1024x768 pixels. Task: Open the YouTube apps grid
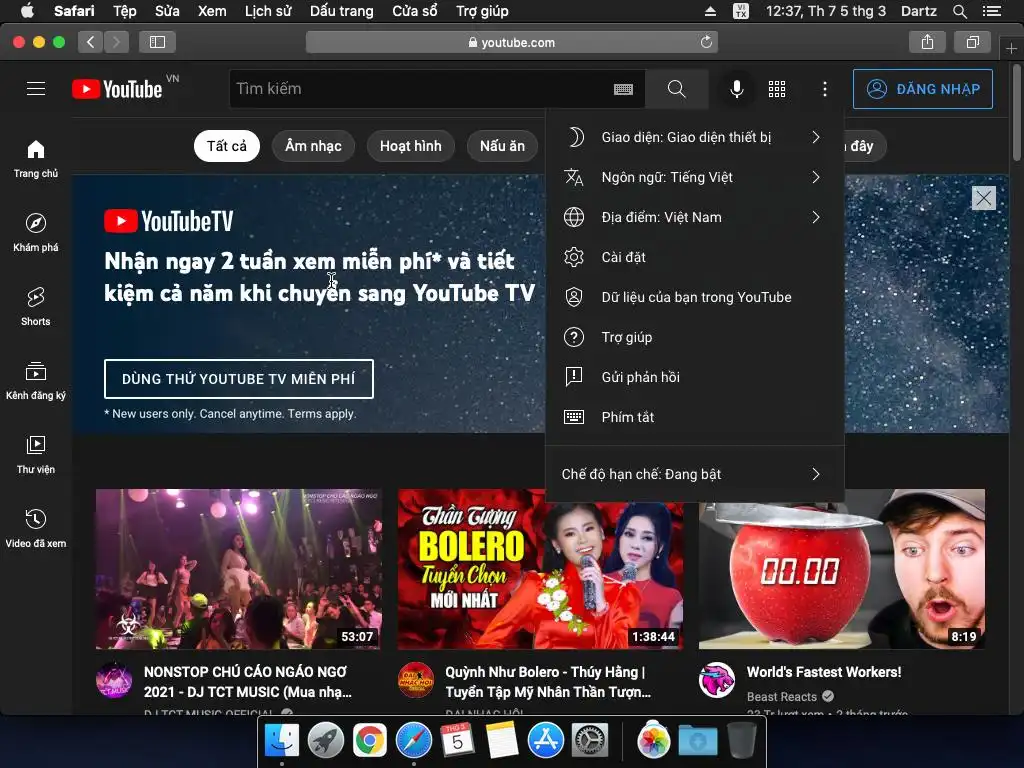[x=777, y=89]
